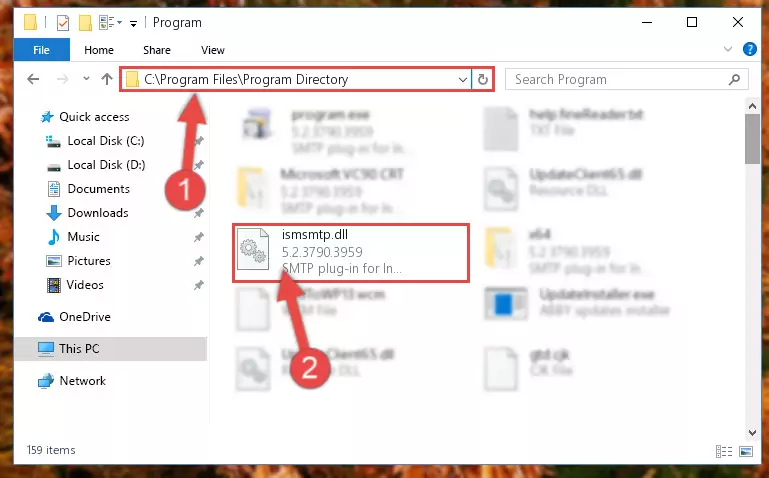Viewport: 769px width, 478px height.
Task: Open the recent locations dropdown arrow
Action: point(86,78)
